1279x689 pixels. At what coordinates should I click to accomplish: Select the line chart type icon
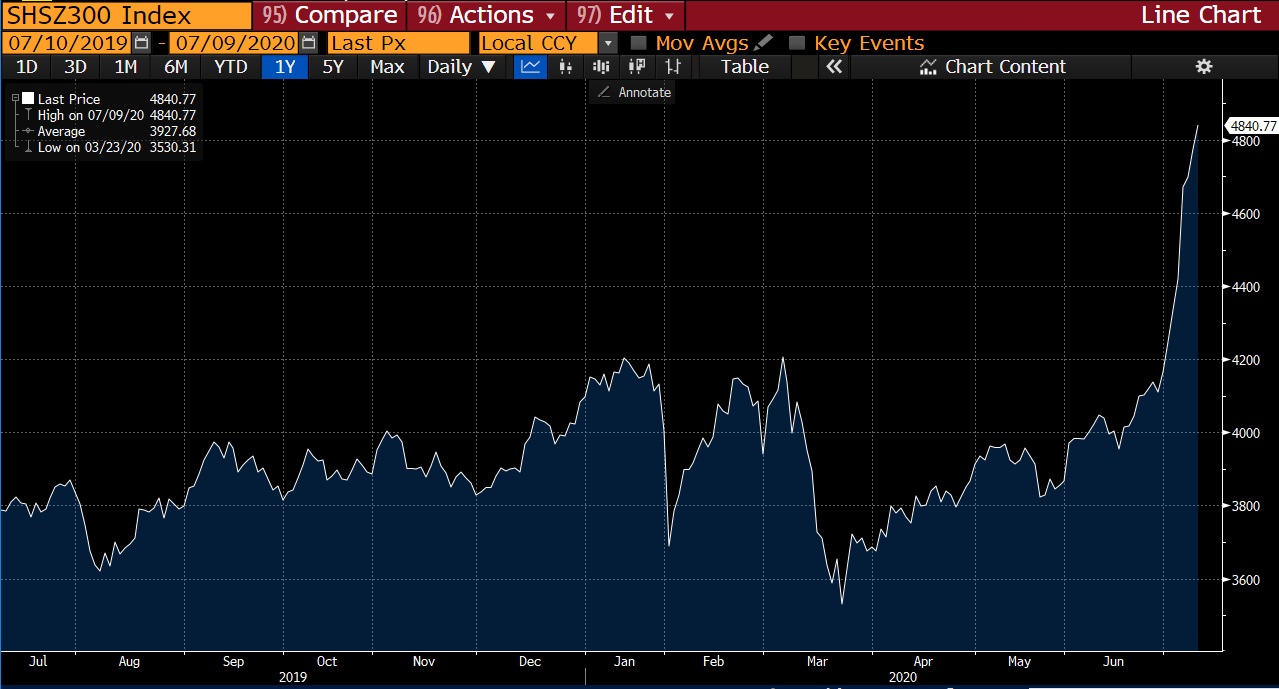pyautogui.click(x=530, y=67)
